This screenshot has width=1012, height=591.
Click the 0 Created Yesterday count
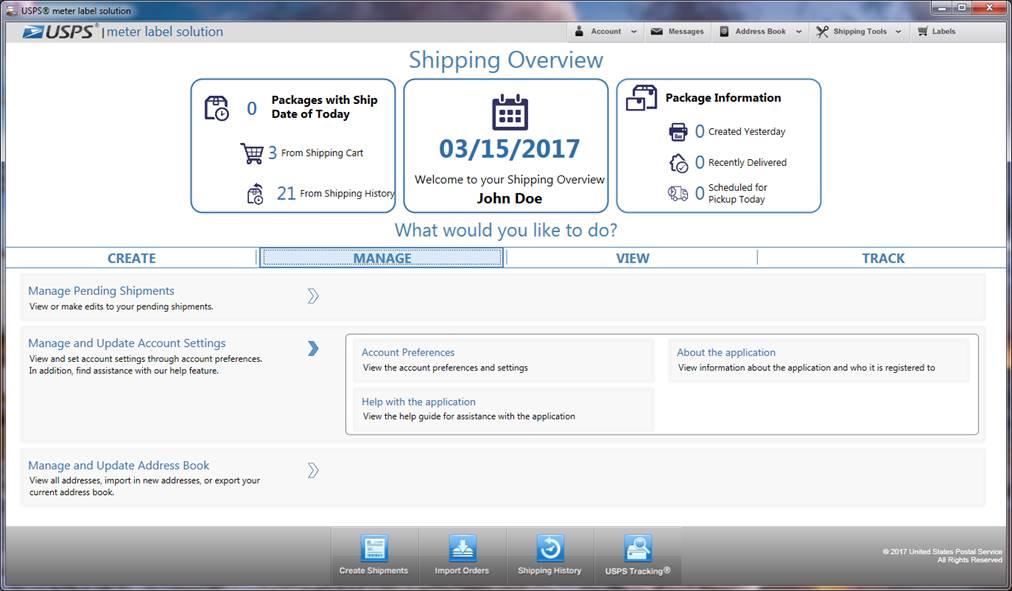point(700,132)
